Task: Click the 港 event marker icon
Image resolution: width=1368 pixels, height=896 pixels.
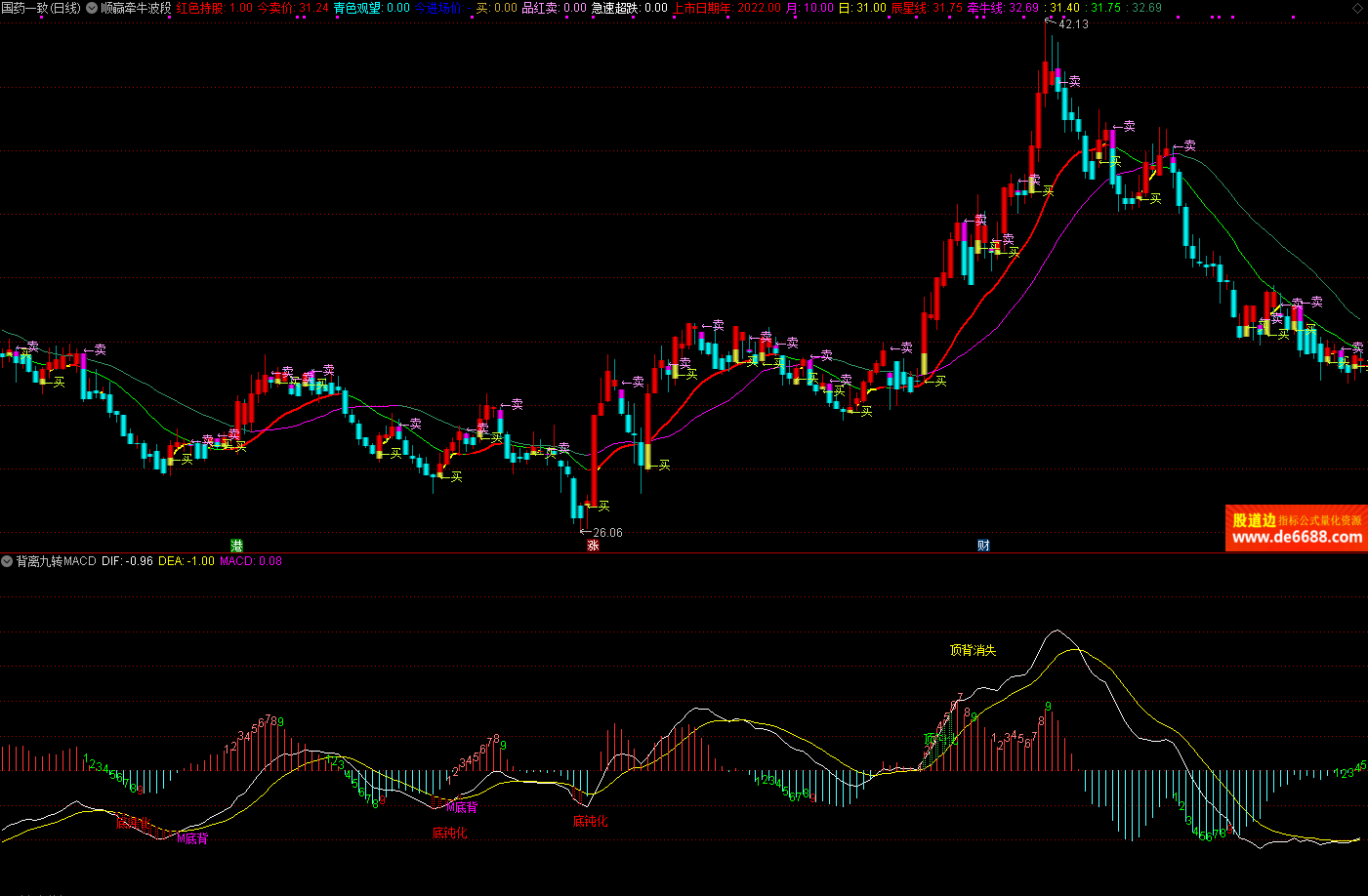Action: point(236,545)
